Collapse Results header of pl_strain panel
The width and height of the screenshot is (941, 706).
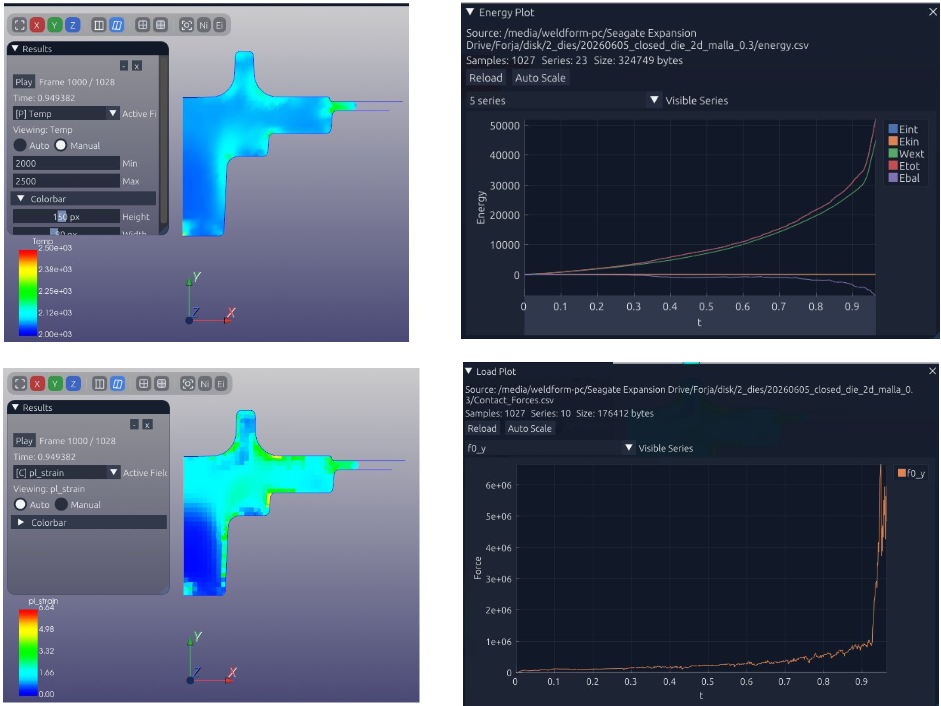click(x=16, y=407)
